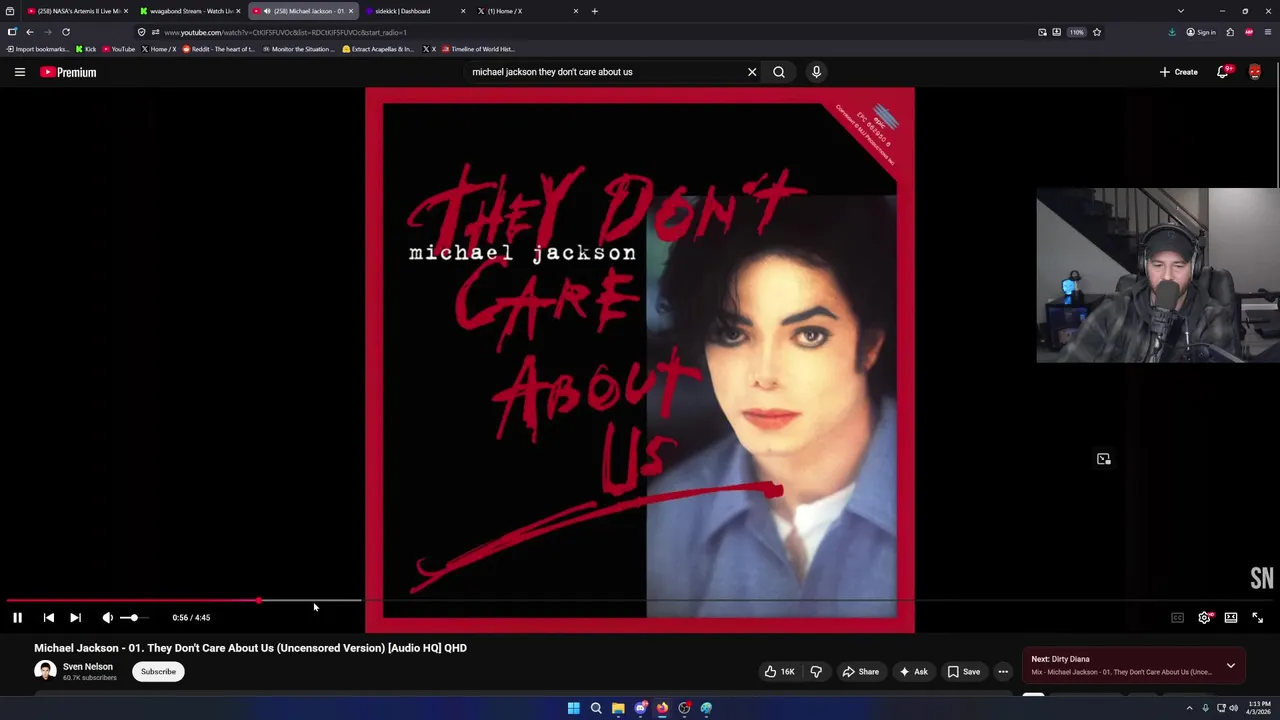Screen dimensions: 1280x720
Task: Dislike the video with thumbs down
Action: 816,672
